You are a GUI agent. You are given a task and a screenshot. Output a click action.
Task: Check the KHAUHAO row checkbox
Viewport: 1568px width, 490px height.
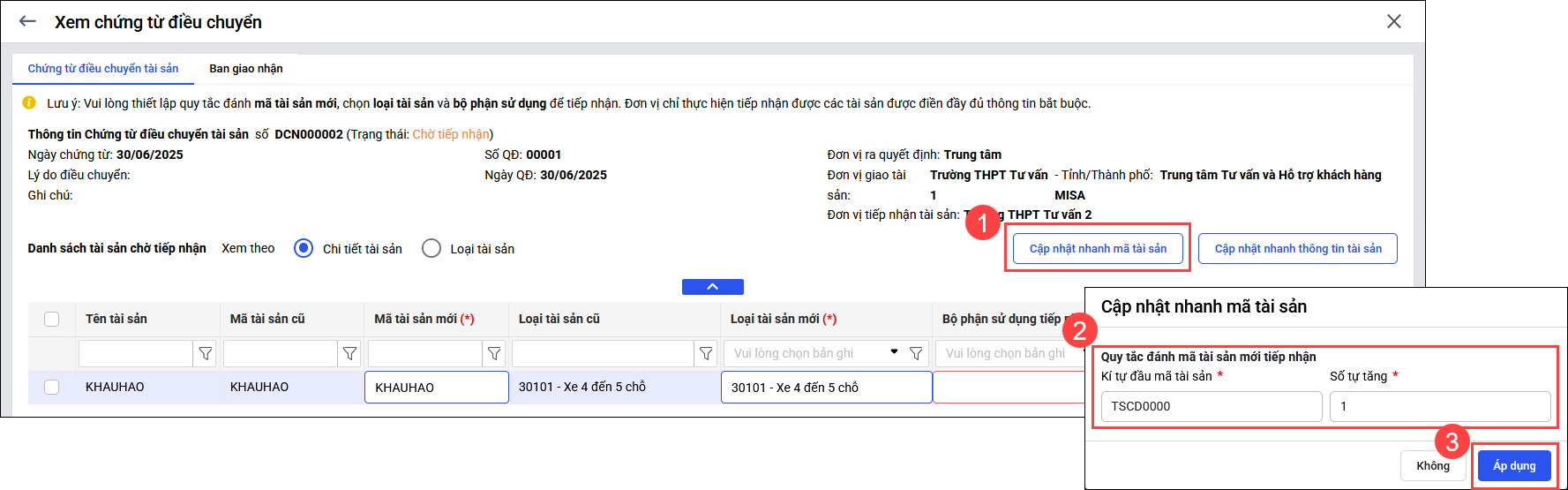coord(52,387)
